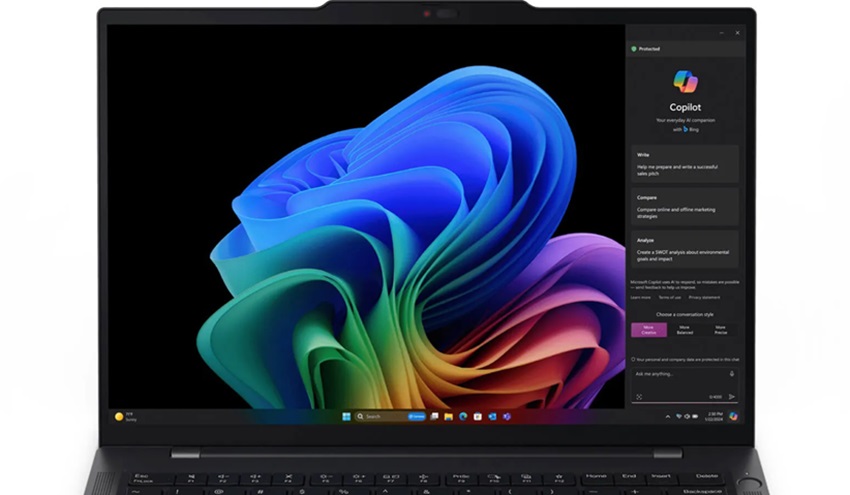Click the Analyze SWOT suggestion card
The height and width of the screenshot is (495, 850).
[x=685, y=249]
